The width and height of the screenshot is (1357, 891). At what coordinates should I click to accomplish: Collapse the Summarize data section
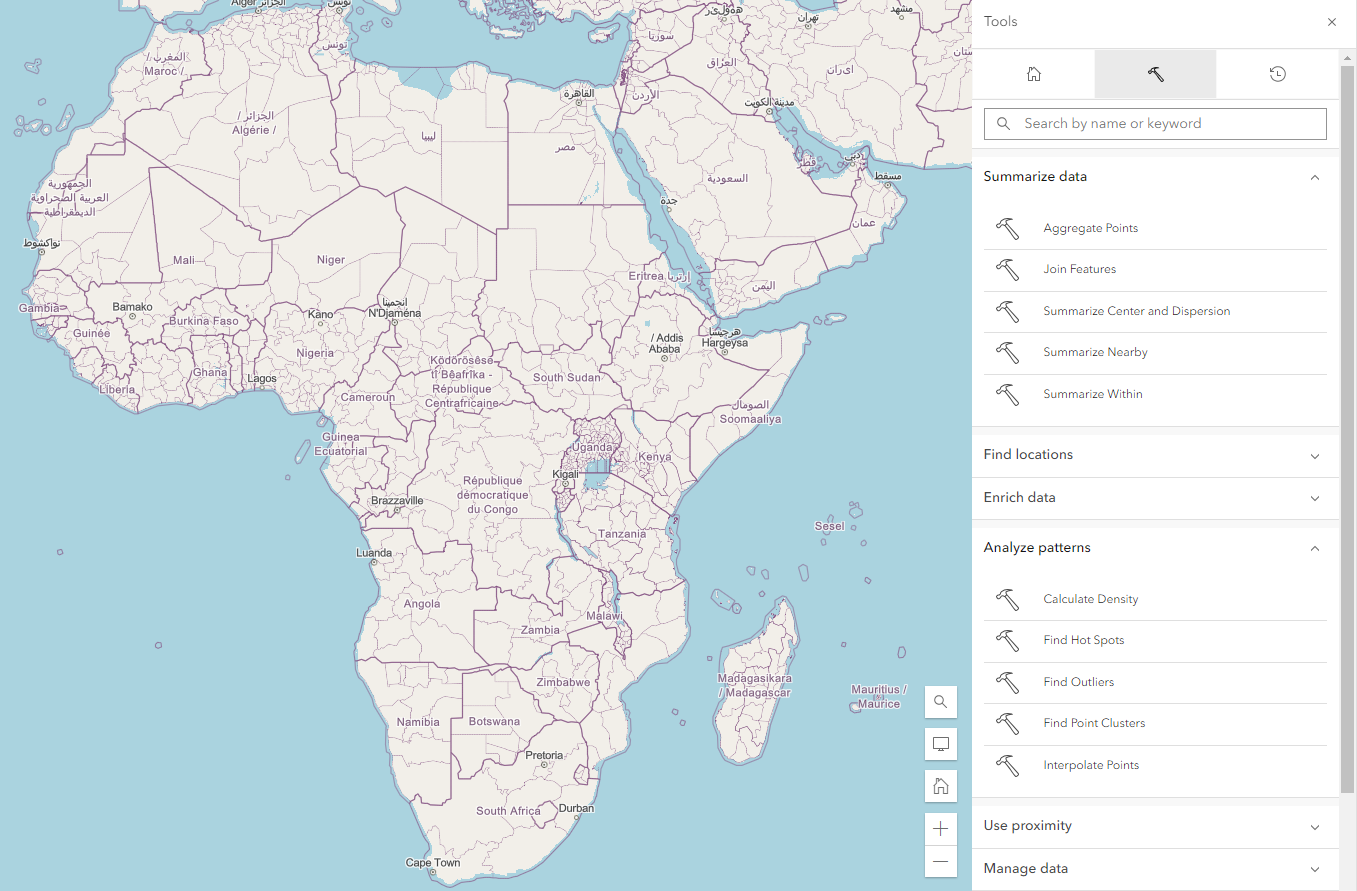click(1314, 177)
